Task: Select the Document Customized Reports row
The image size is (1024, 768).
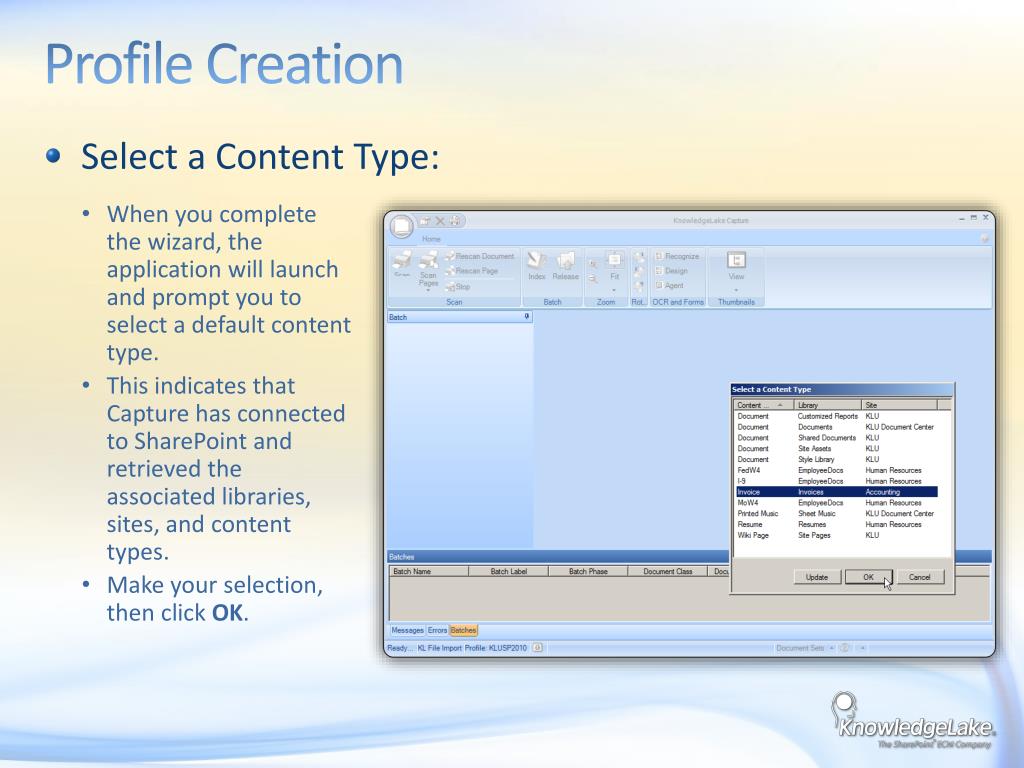Action: coord(837,416)
